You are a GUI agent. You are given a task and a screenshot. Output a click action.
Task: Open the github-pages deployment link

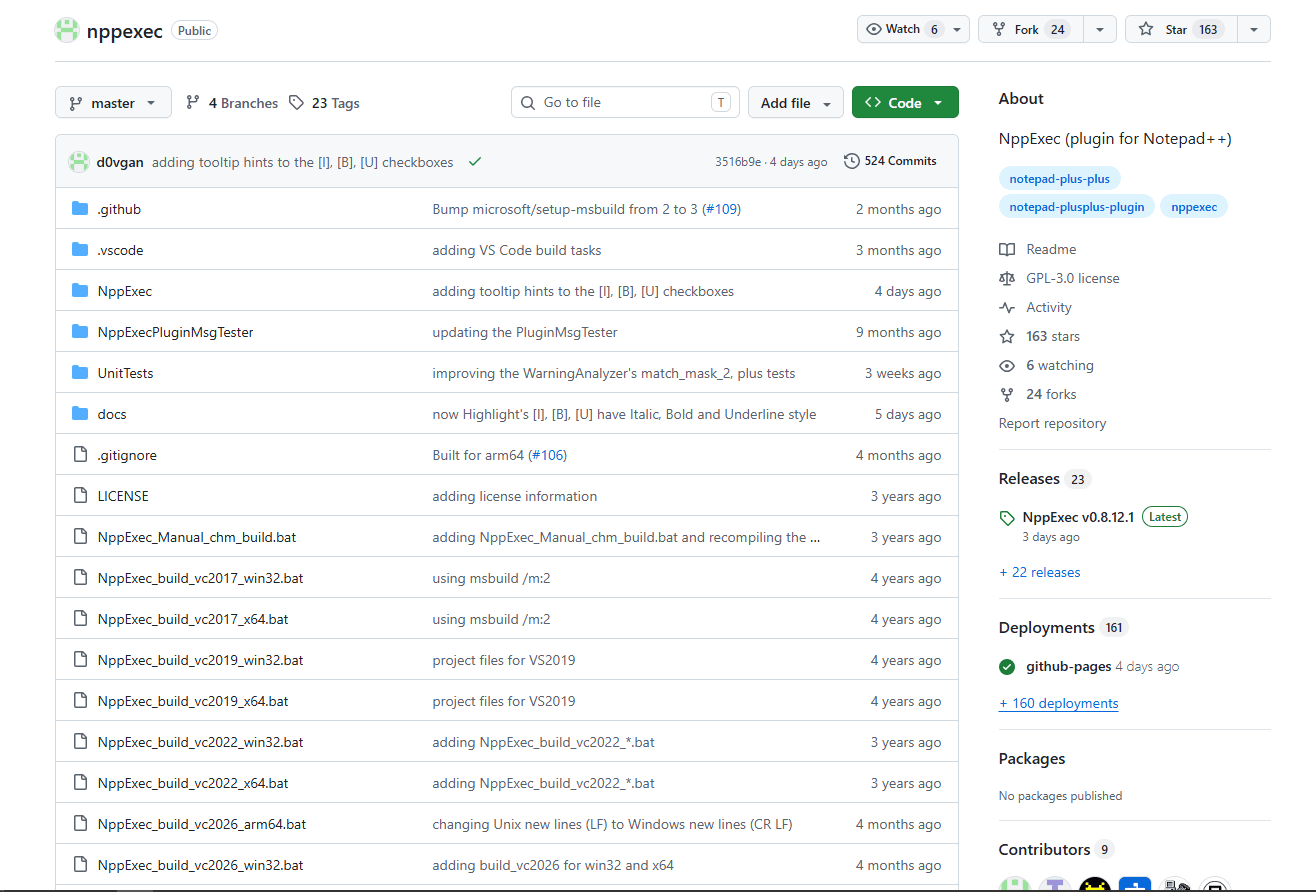pos(1068,666)
